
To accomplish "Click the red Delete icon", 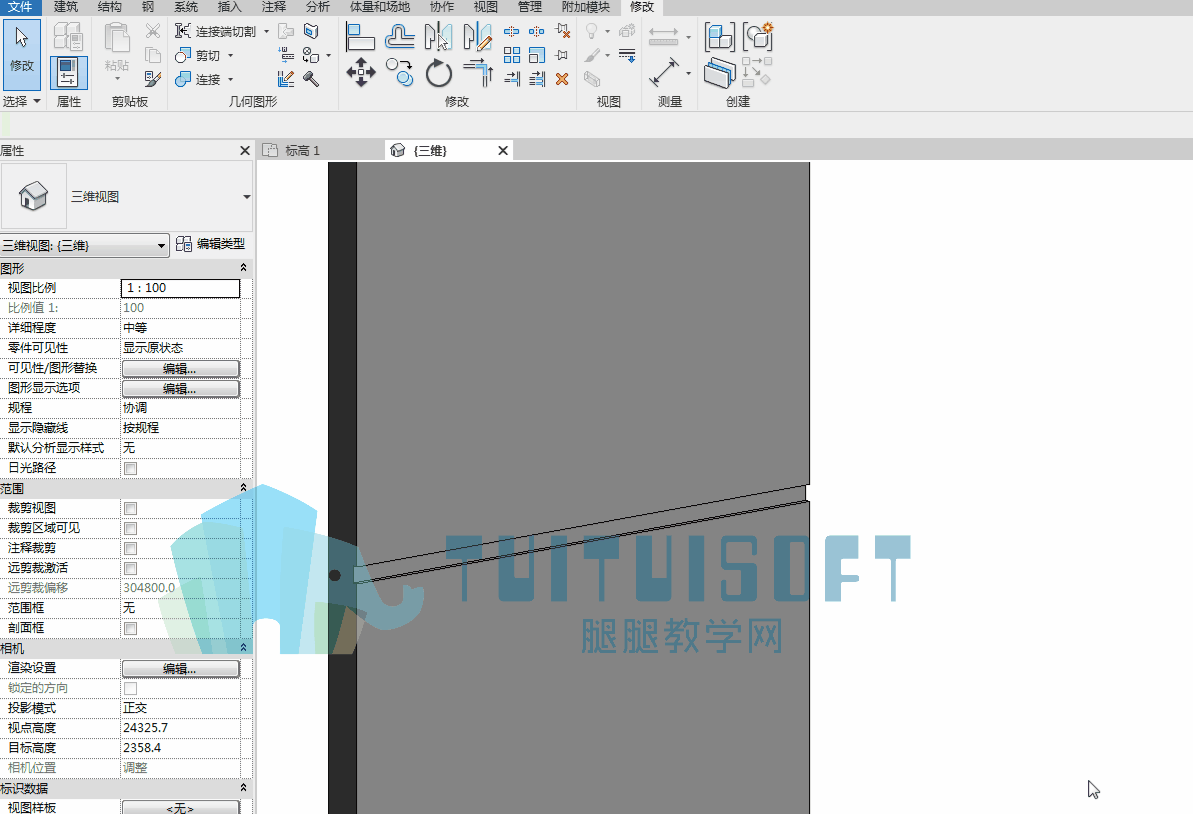I will [x=562, y=78].
